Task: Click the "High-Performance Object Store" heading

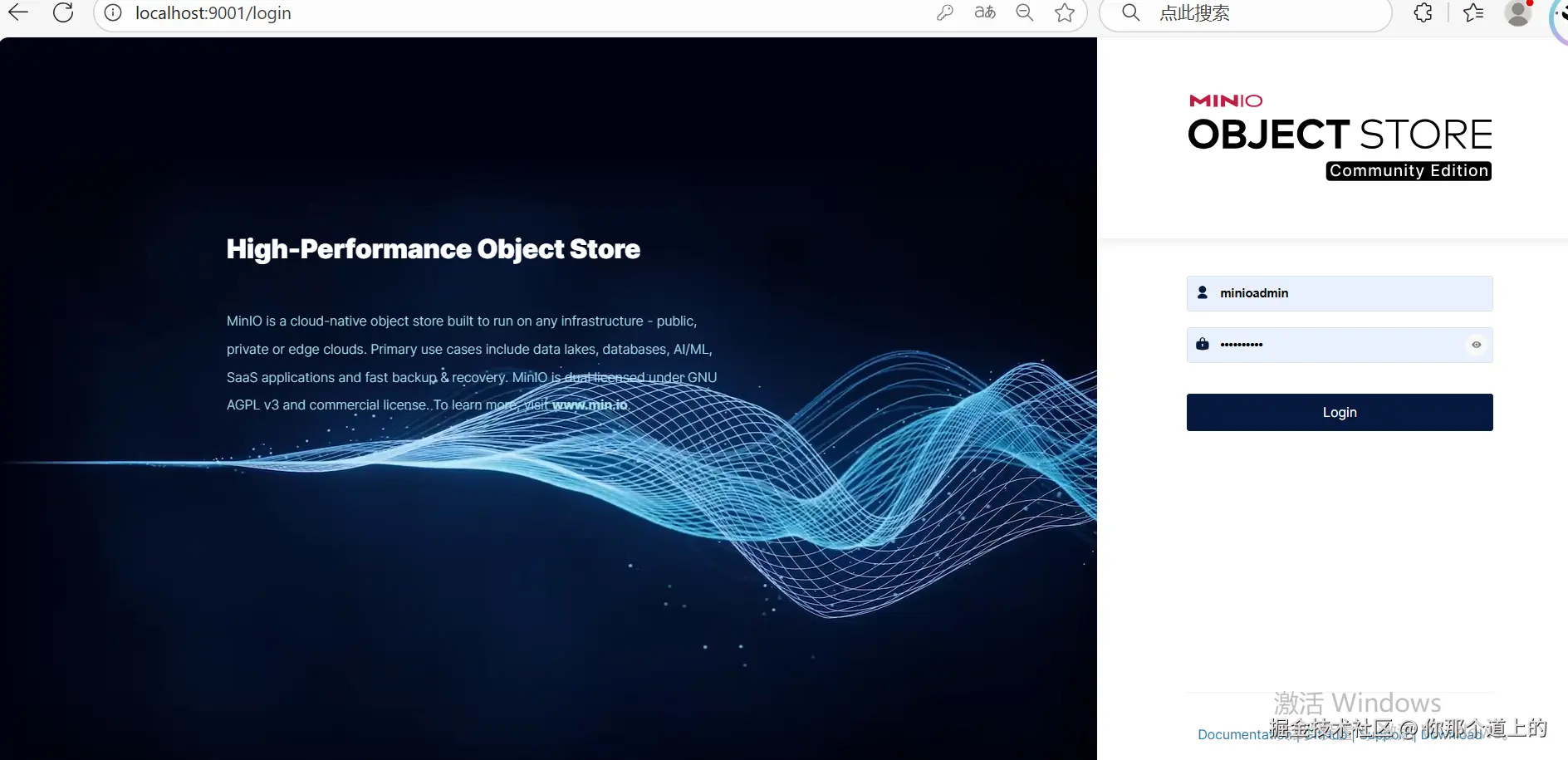Action: [434, 249]
